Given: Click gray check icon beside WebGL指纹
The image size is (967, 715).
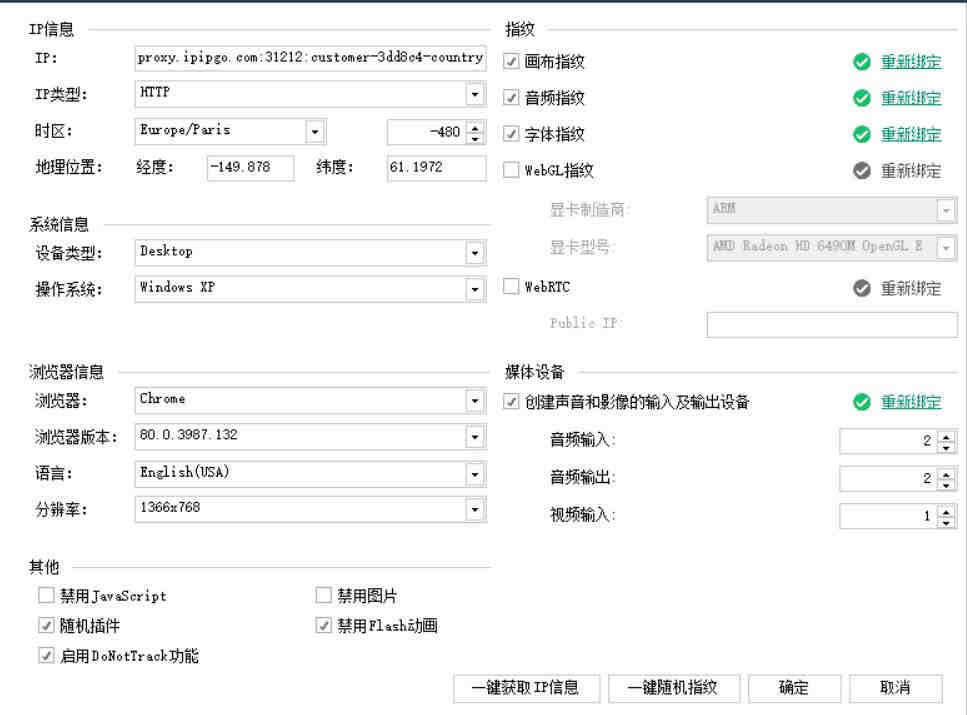Looking at the screenshot, I should (x=862, y=171).
